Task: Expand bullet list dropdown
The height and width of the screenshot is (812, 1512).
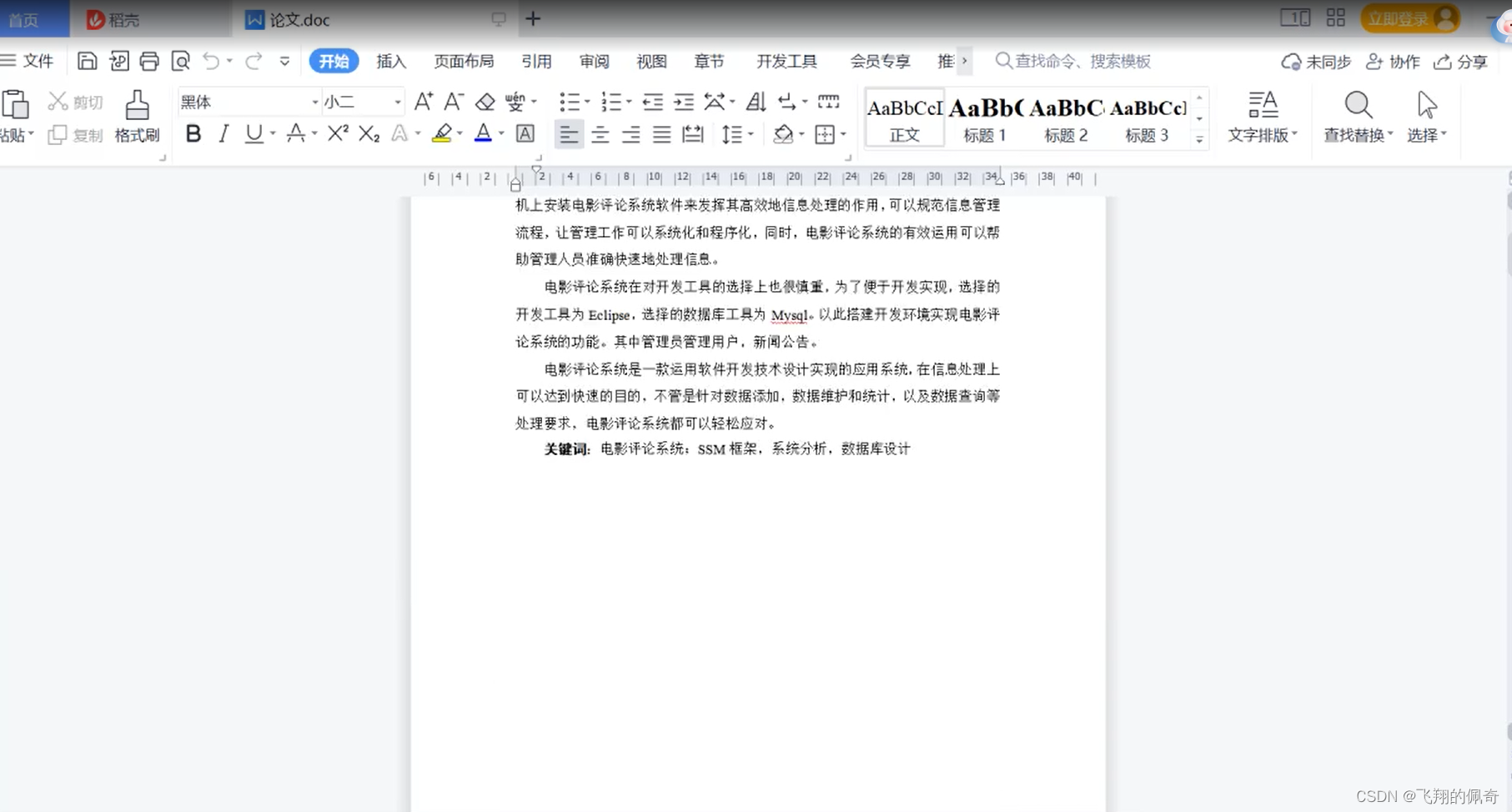Action: pyautogui.click(x=587, y=102)
